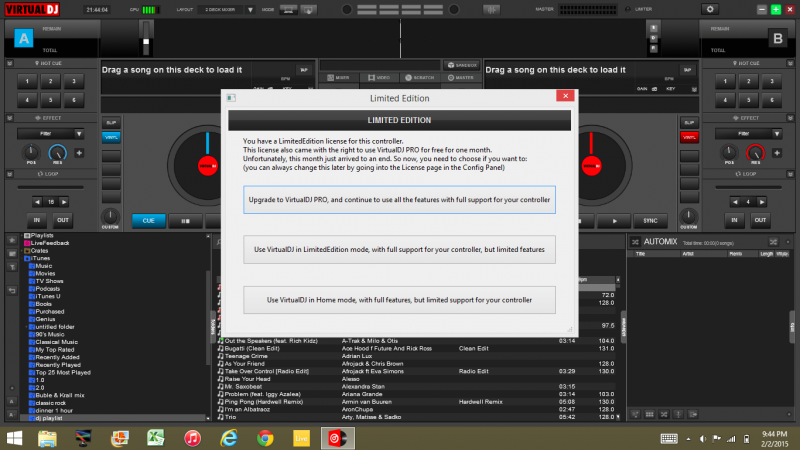Click TAP button on deck B
Viewport: 800px width, 450px height.
pyautogui.click(x=687, y=70)
